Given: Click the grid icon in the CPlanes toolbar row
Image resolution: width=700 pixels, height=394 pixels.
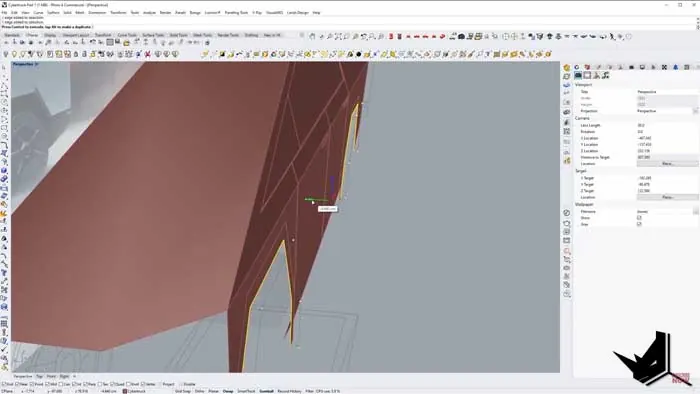Looking at the screenshot, I should pos(109,43).
